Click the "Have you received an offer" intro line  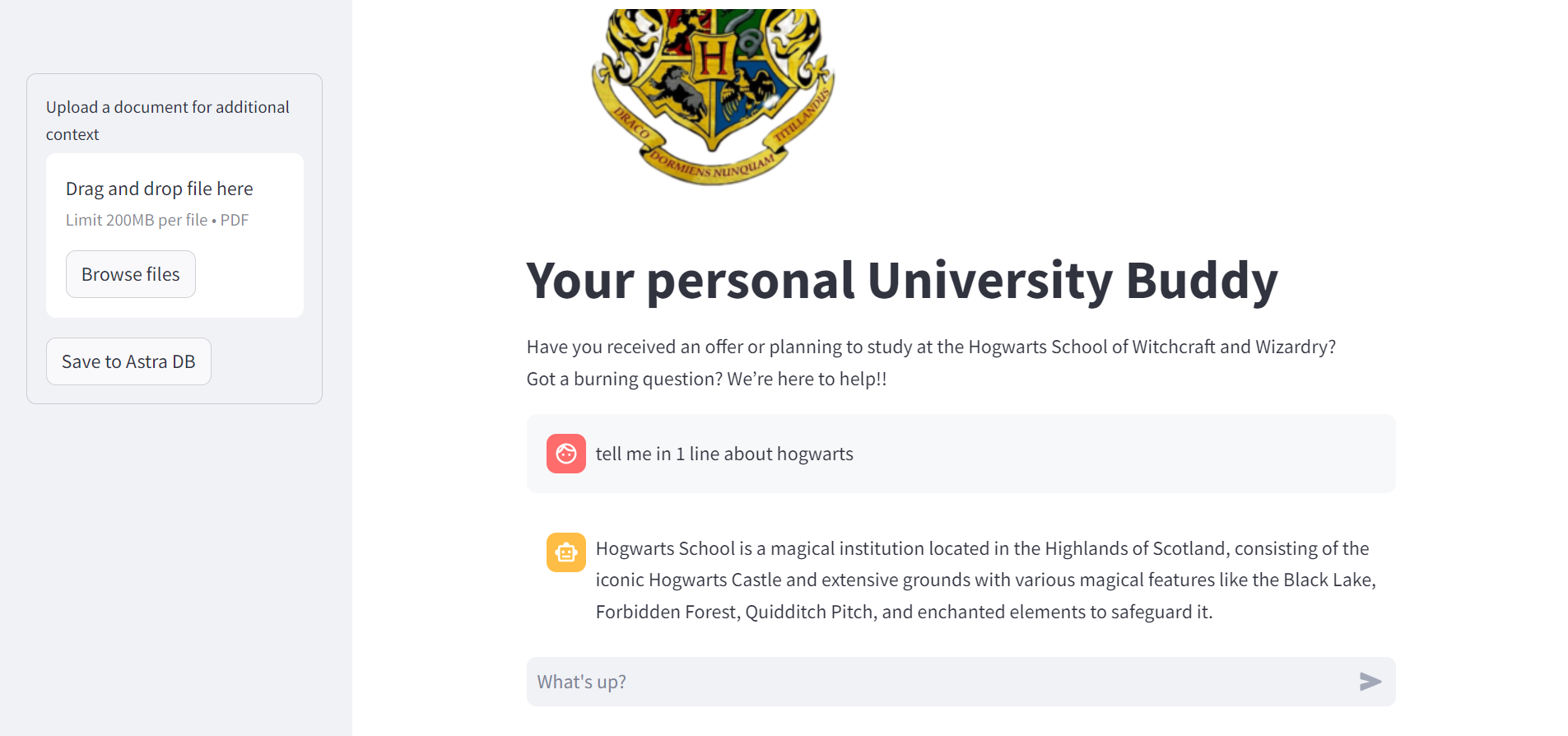click(930, 347)
